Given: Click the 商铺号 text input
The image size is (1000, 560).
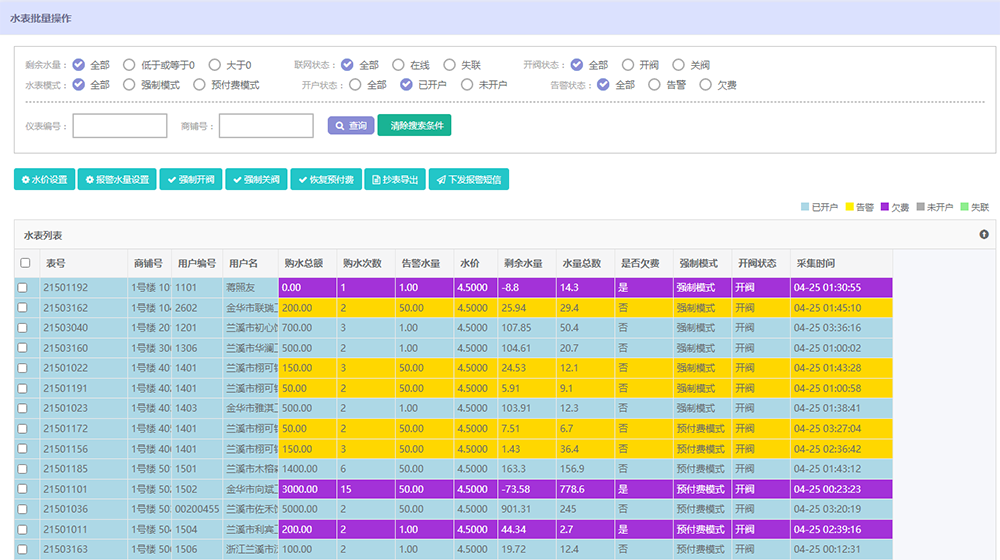Looking at the screenshot, I should [266, 126].
